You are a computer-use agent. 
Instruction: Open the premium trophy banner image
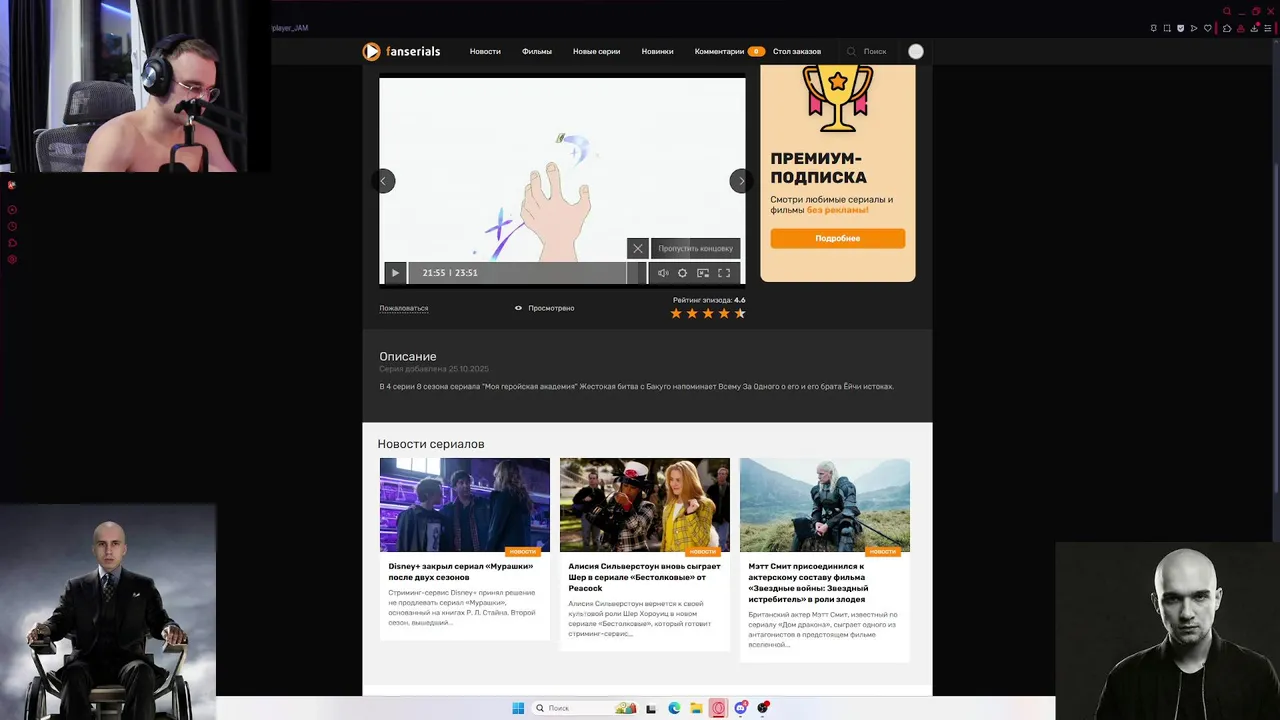point(838,98)
